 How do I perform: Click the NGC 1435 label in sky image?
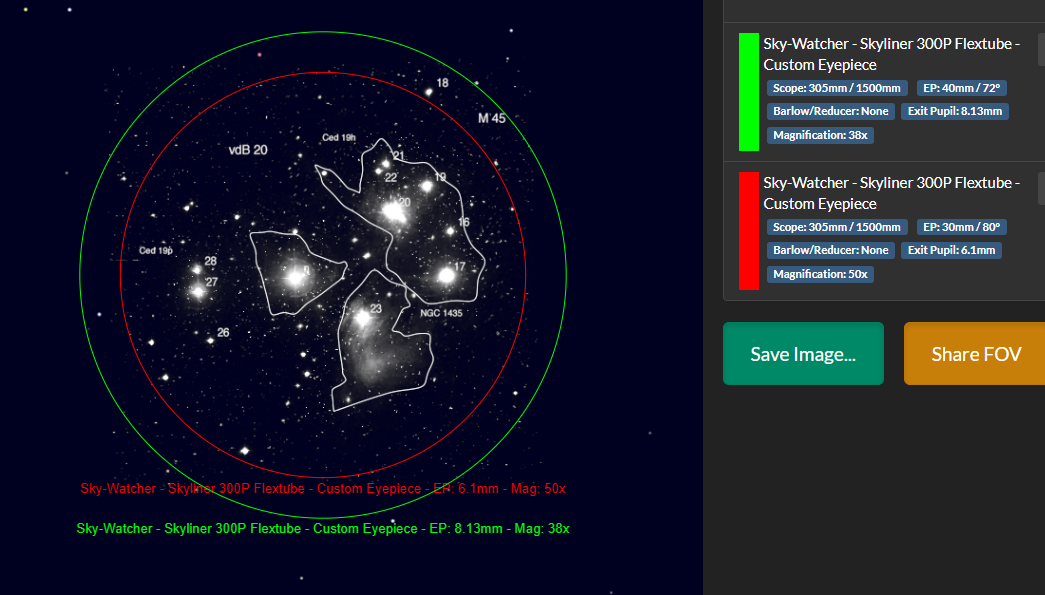click(441, 313)
